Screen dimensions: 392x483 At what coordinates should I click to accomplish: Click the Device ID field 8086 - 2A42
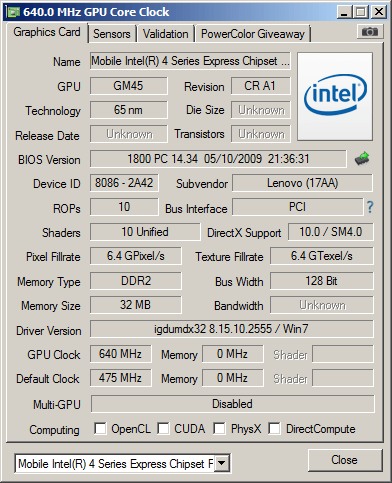coord(124,183)
